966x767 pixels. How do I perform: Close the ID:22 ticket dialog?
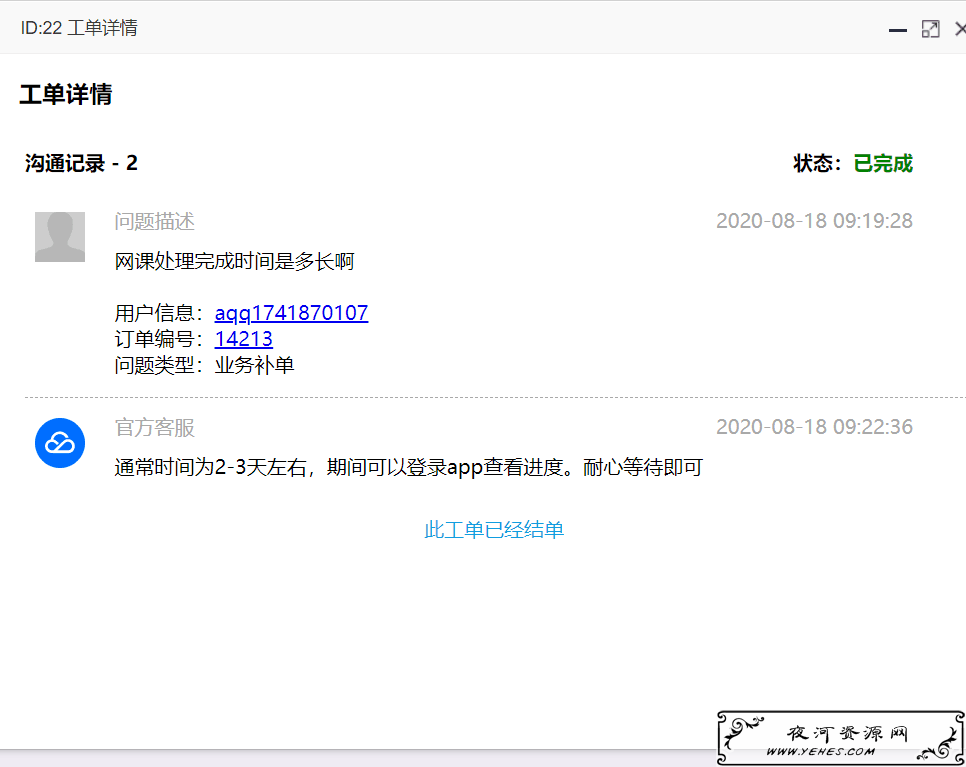click(960, 29)
